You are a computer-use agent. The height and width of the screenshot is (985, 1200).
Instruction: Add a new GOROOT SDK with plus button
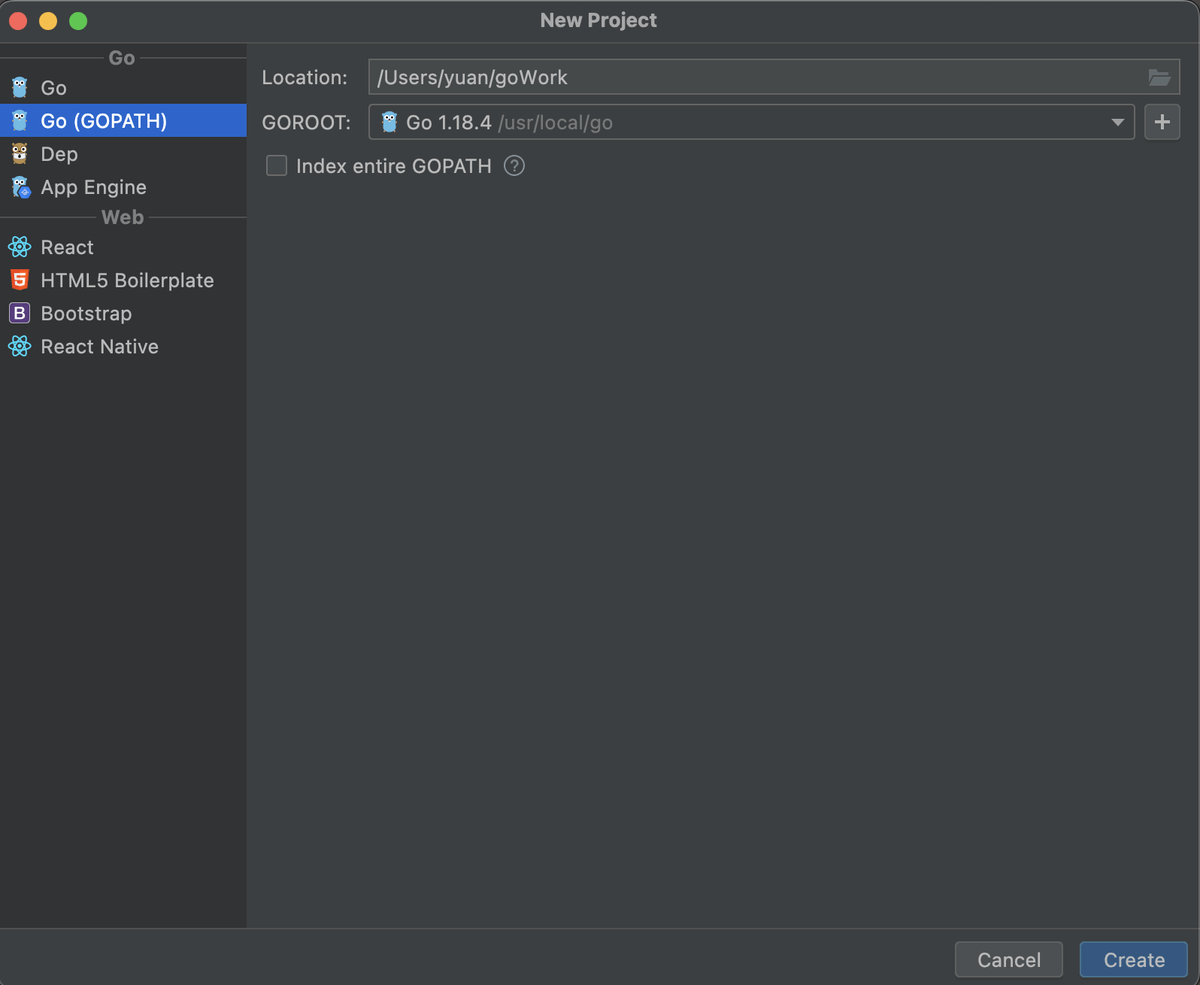(x=1162, y=122)
